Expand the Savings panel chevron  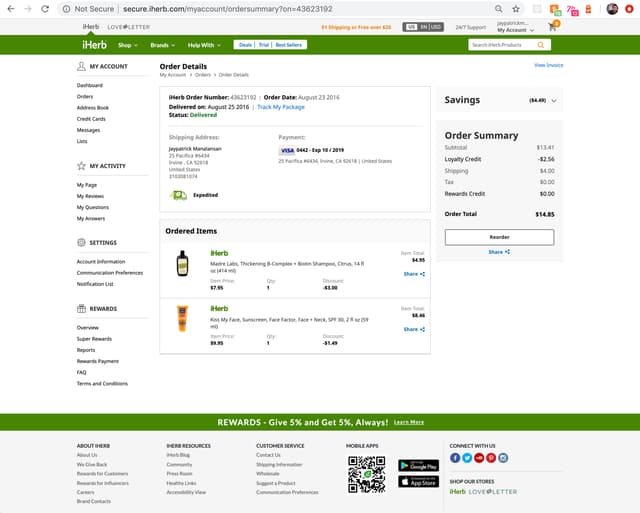click(x=554, y=100)
